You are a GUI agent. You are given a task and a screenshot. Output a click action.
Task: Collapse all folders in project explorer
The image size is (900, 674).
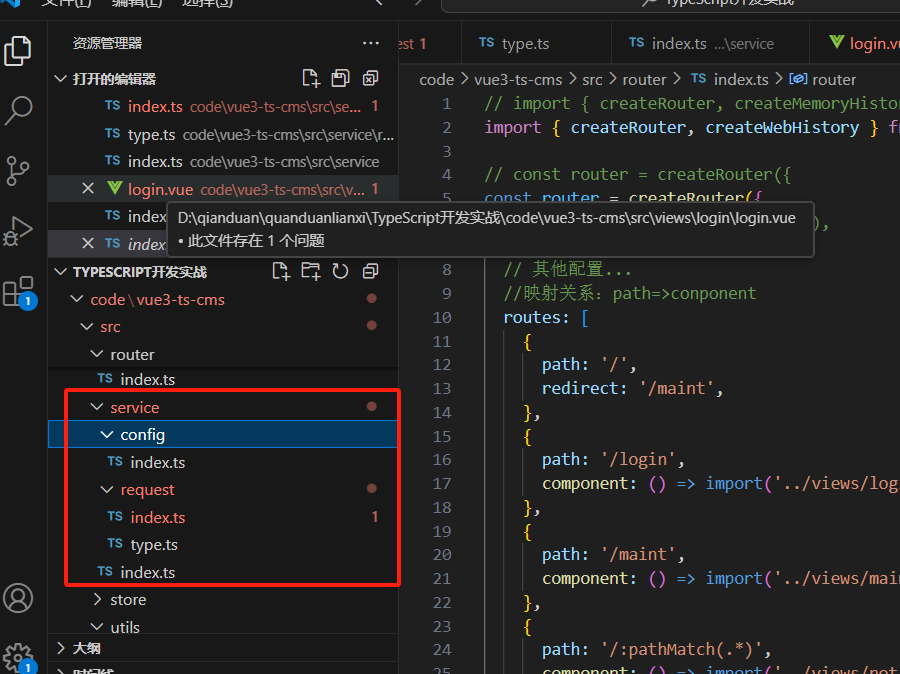coord(371,271)
